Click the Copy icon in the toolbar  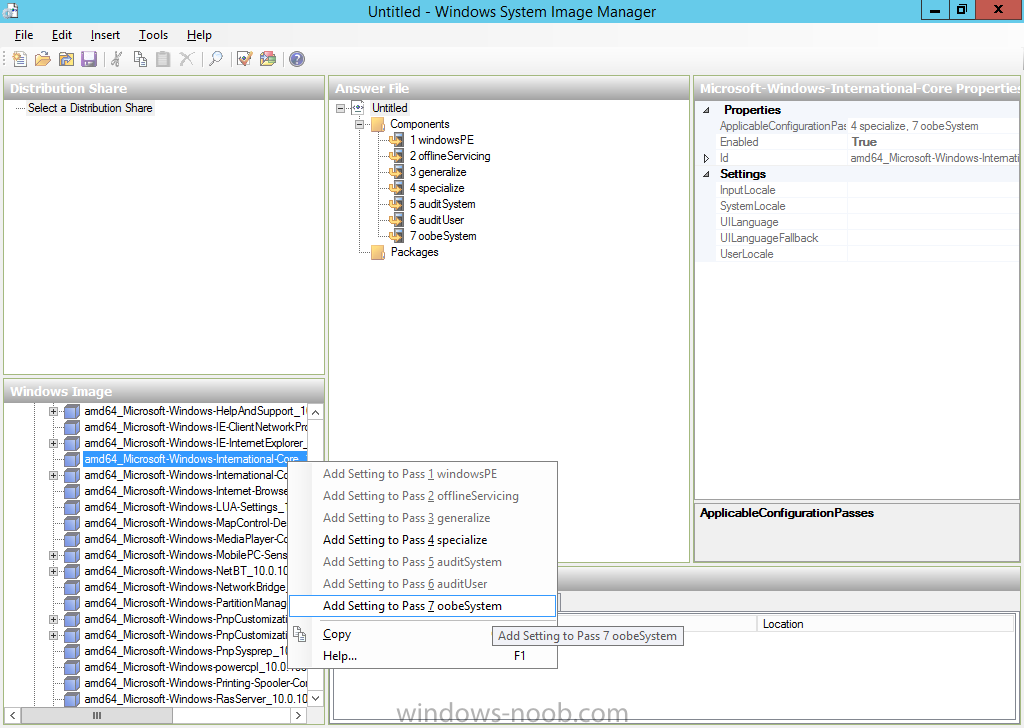pos(140,59)
